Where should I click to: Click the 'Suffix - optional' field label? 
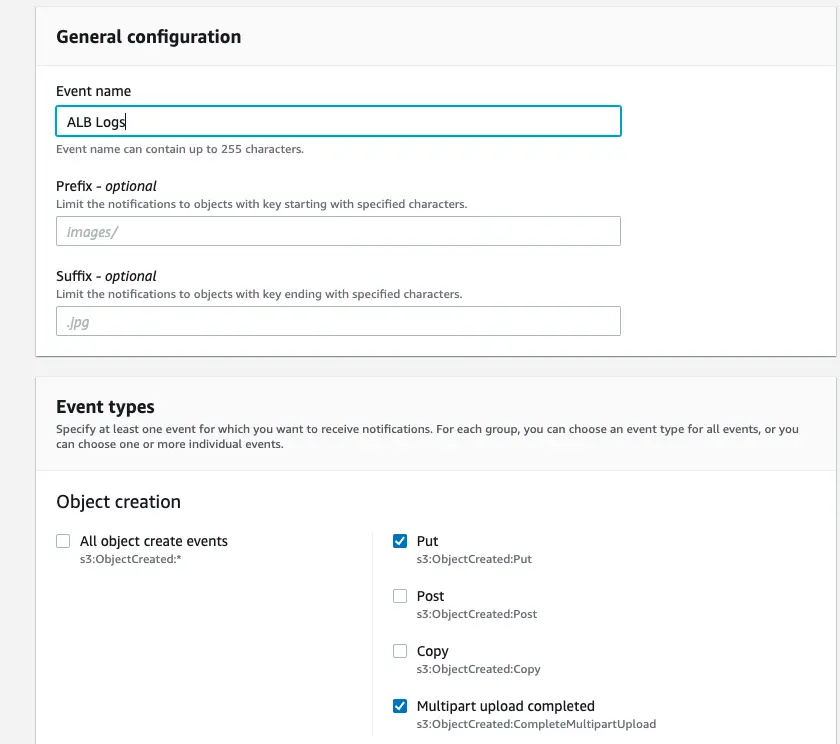click(x=106, y=276)
